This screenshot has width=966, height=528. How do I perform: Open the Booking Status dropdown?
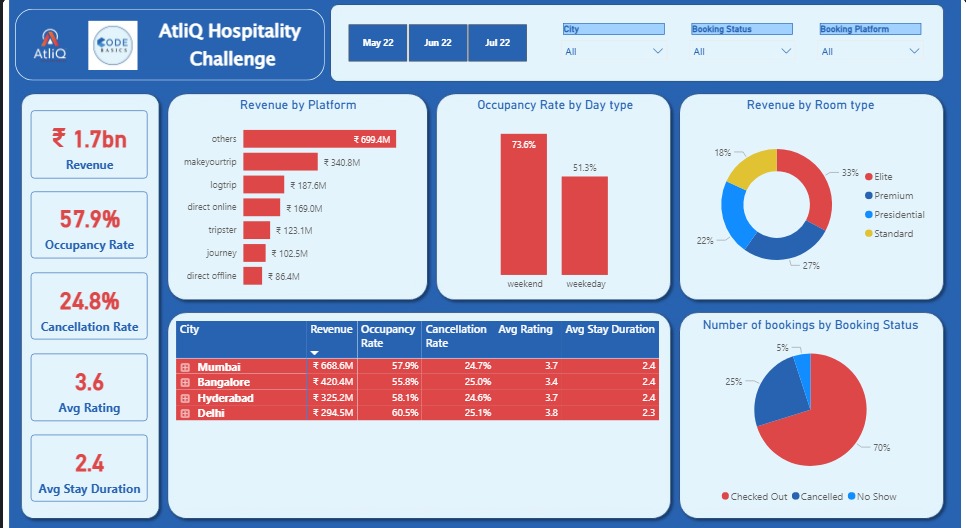(741, 51)
